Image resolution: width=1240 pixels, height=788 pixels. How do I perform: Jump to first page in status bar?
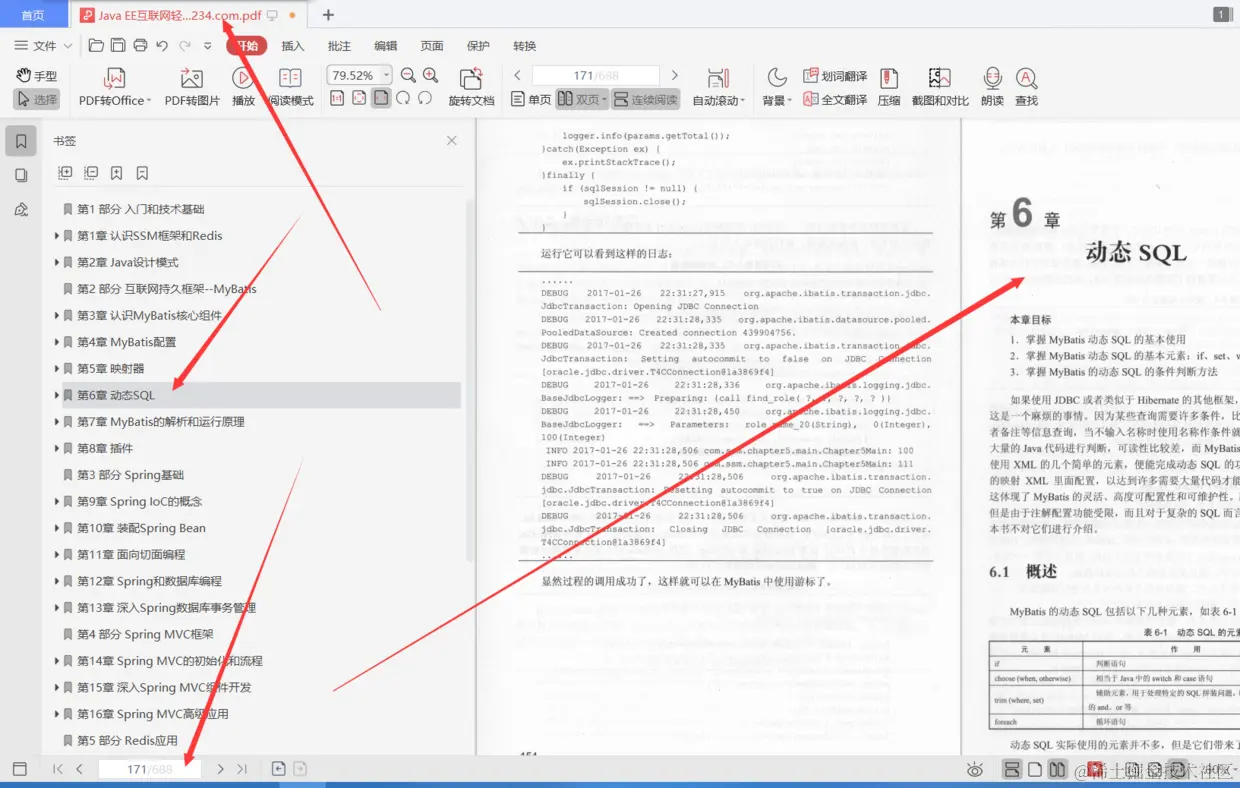[x=57, y=769]
